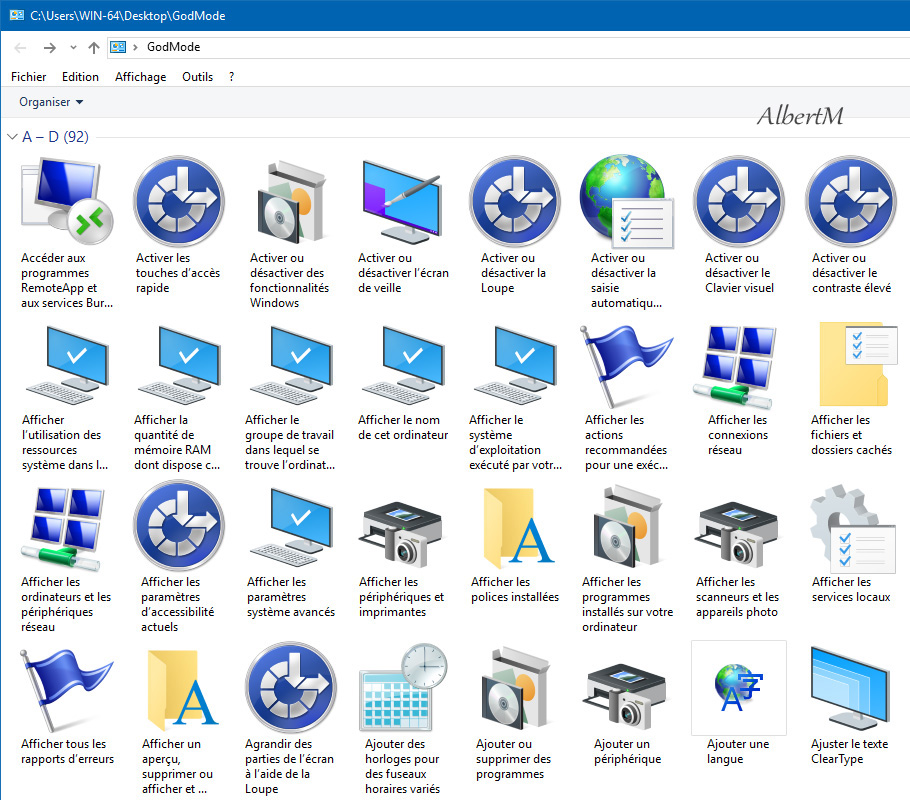Collapse the 'A – D (92)' group
Viewport: 910px width, 800px height.
12,137
